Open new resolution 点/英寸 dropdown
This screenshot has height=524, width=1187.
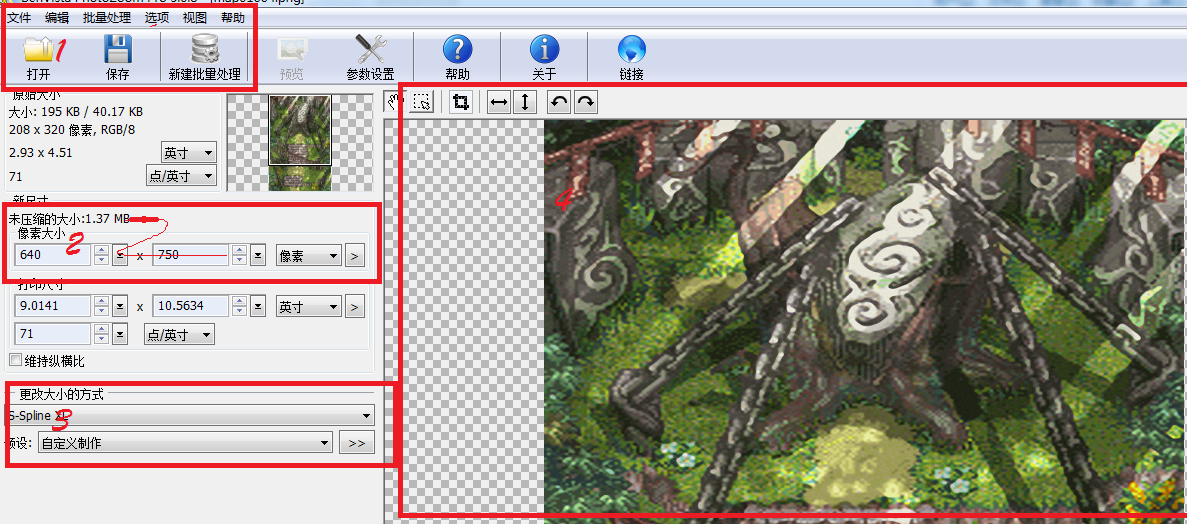[x=179, y=334]
